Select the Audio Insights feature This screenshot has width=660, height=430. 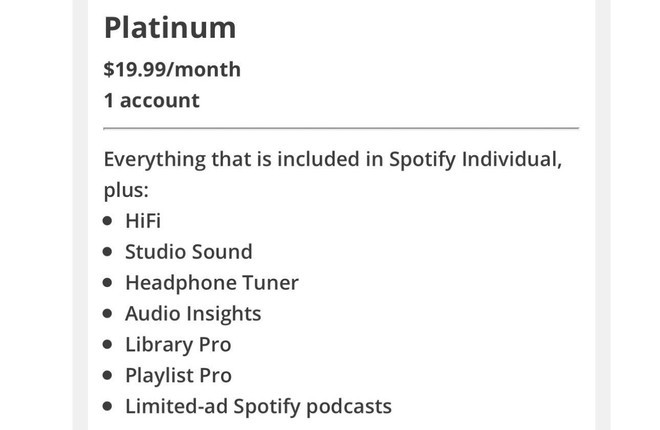(193, 314)
